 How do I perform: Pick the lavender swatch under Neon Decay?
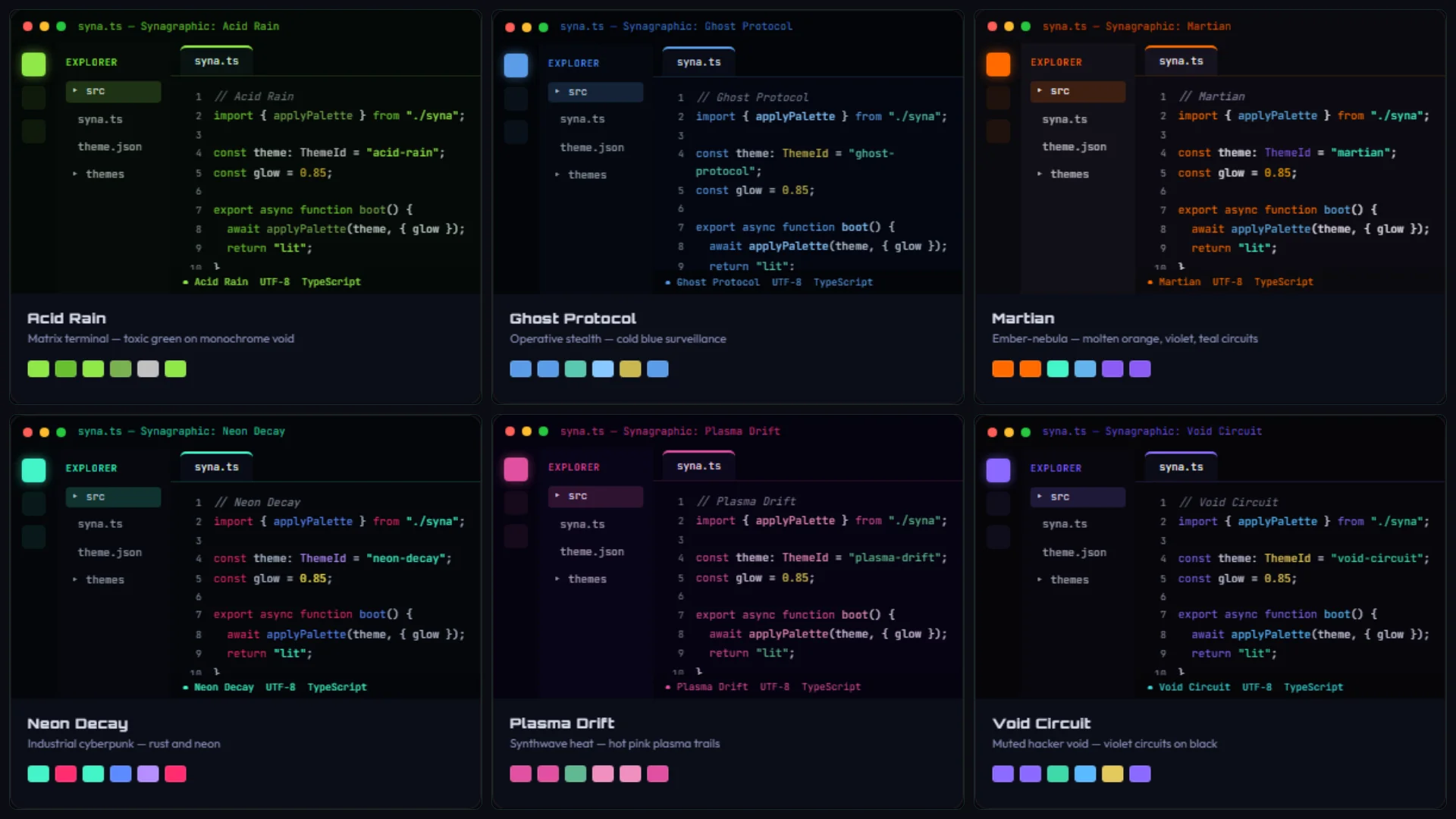pyautogui.click(x=148, y=773)
